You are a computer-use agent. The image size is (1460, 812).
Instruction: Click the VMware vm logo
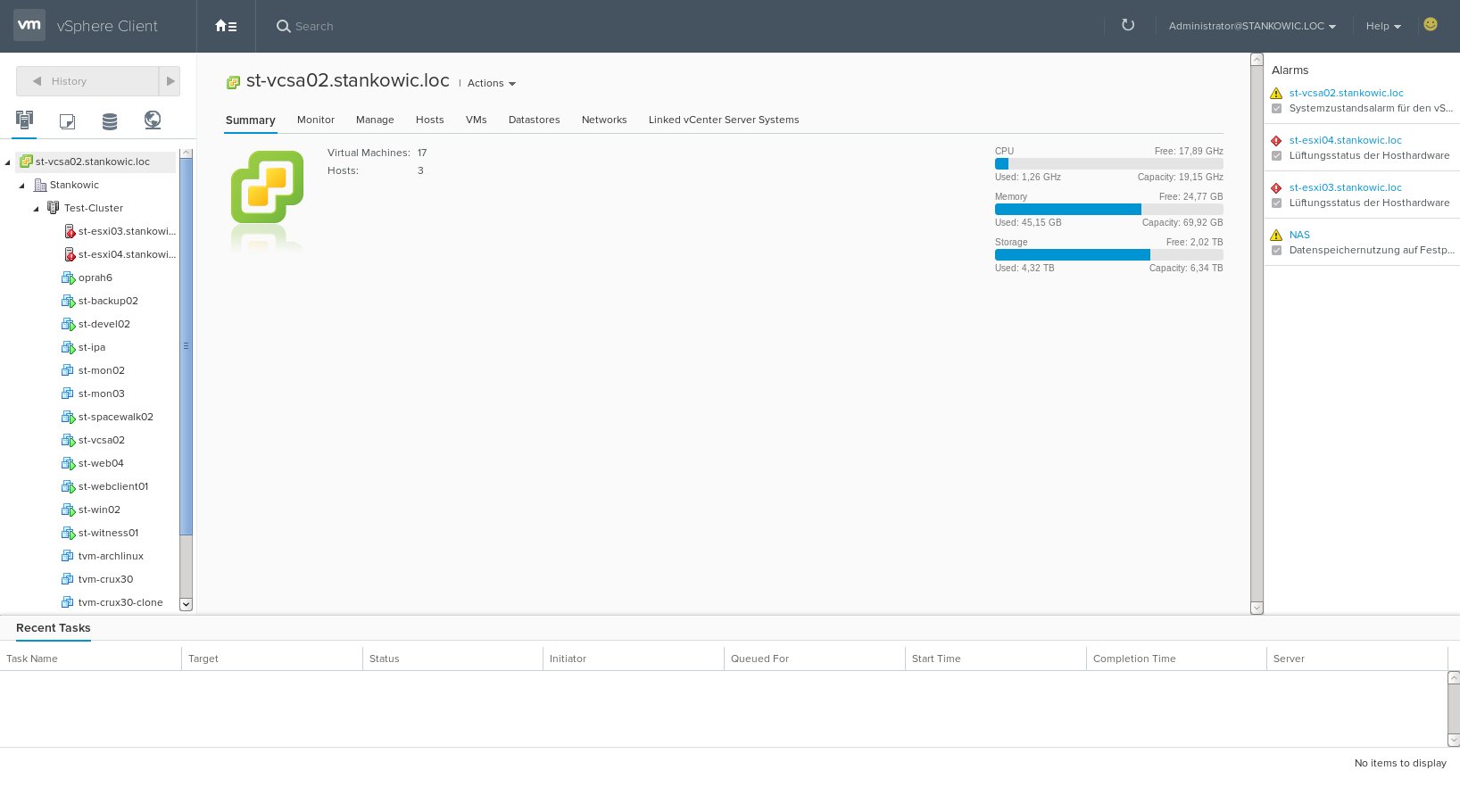pyautogui.click(x=29, y=25)
